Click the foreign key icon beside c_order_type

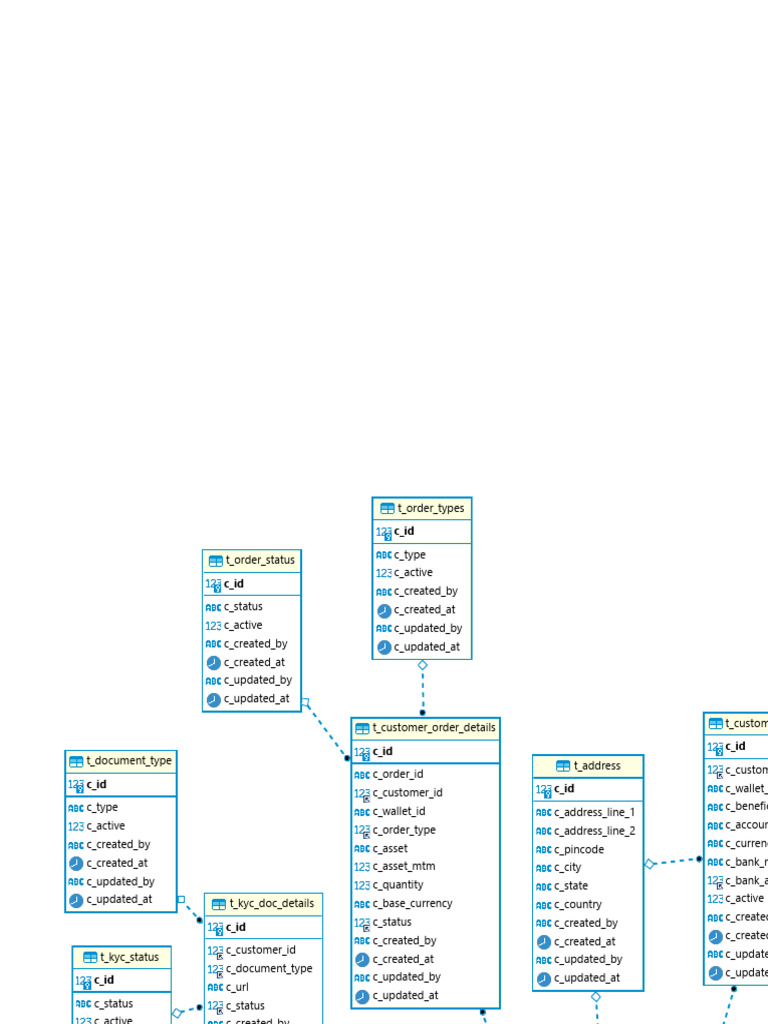pyautogui.click(x=362, y=831)
